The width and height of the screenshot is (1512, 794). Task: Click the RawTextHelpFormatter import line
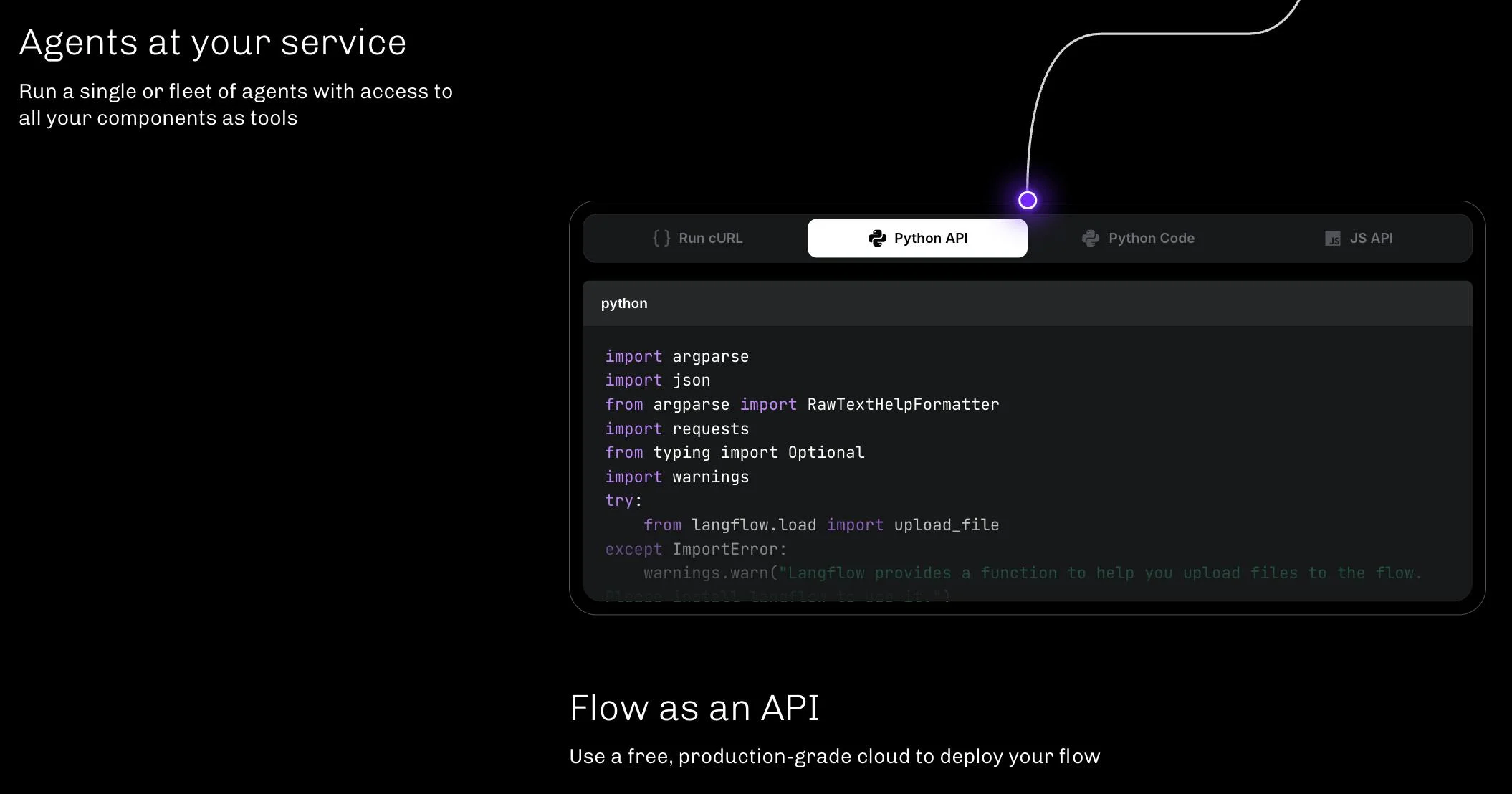tap(802, 404)
